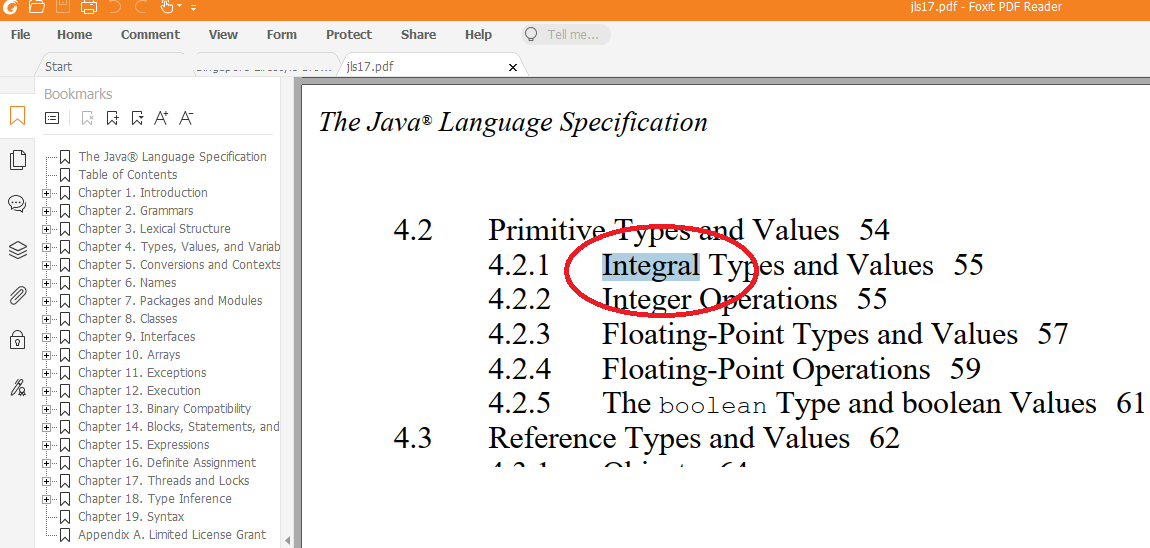1150x548 pixels.
Task: Expand Chapter 8. Classes bookmark
Action: pyautogui.click(x=47, y=319)
